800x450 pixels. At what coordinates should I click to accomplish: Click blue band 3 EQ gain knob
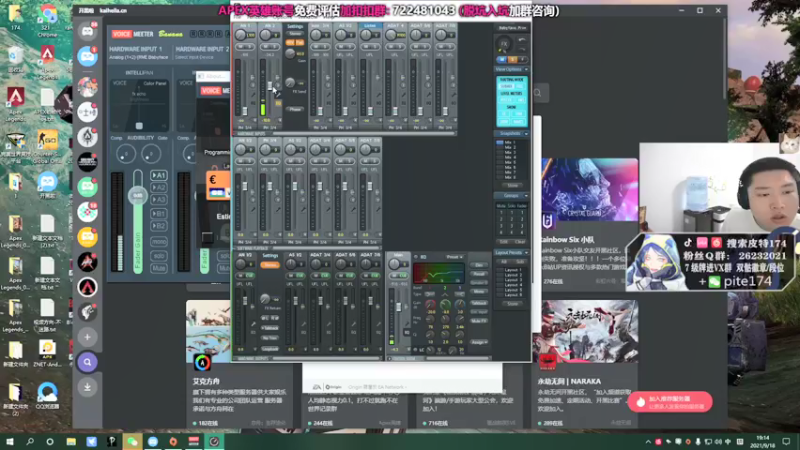pyautogui.click(x=460, y=304)
